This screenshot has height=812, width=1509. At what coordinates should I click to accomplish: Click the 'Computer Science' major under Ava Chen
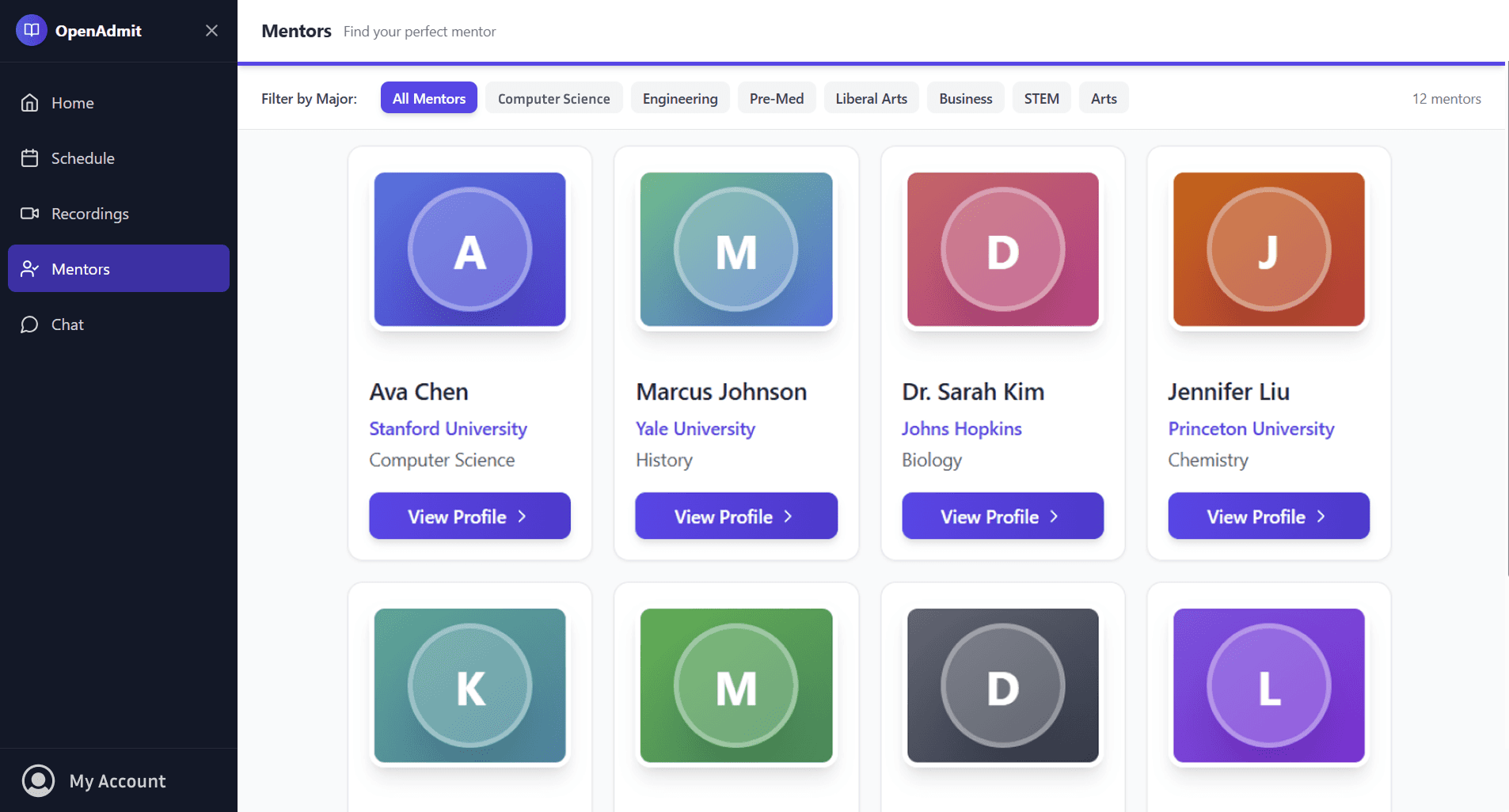click(x=442, y=460)
